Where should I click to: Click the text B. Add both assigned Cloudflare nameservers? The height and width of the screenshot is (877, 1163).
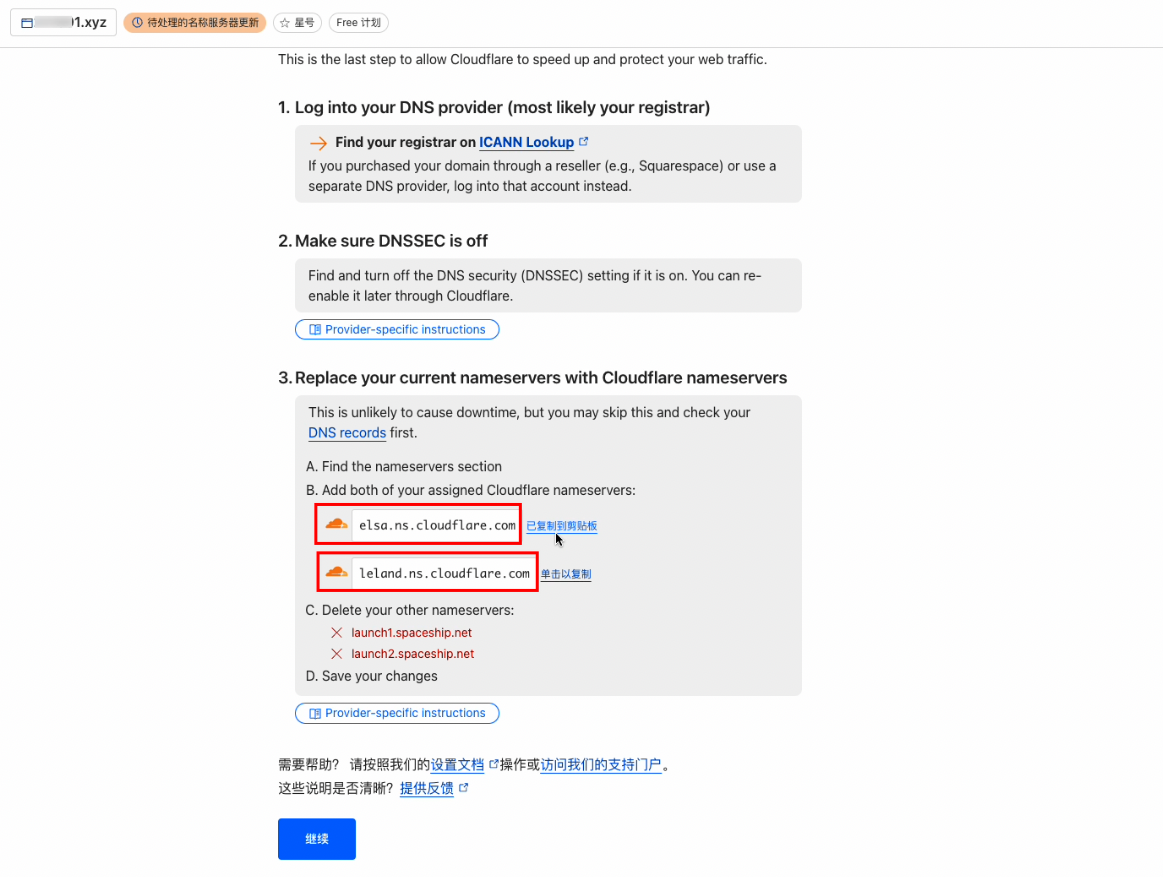pyautogui.click(x=471, y=490)
